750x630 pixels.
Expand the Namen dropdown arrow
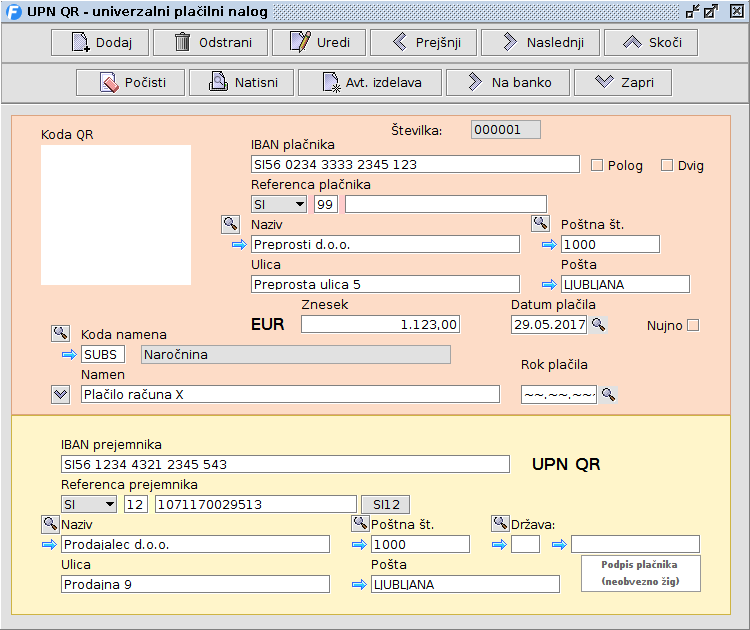tap(60, 394)
